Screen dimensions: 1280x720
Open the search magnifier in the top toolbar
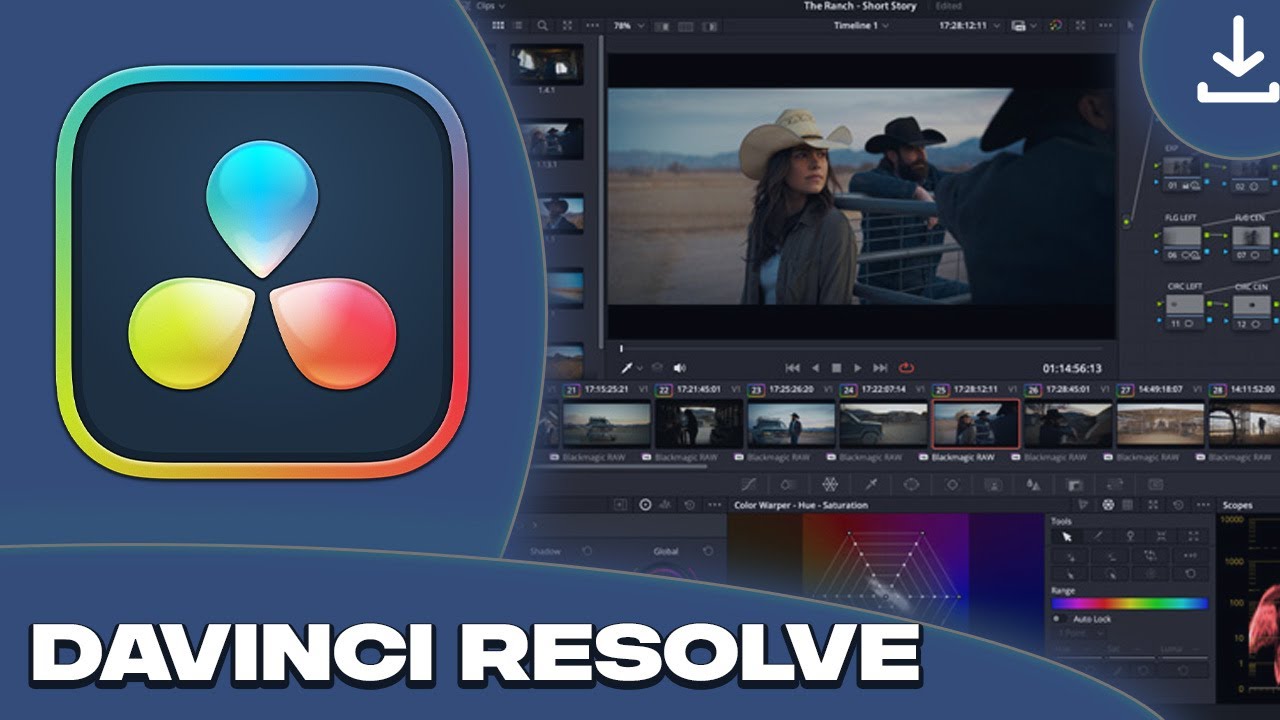click(x=542, y=26)
